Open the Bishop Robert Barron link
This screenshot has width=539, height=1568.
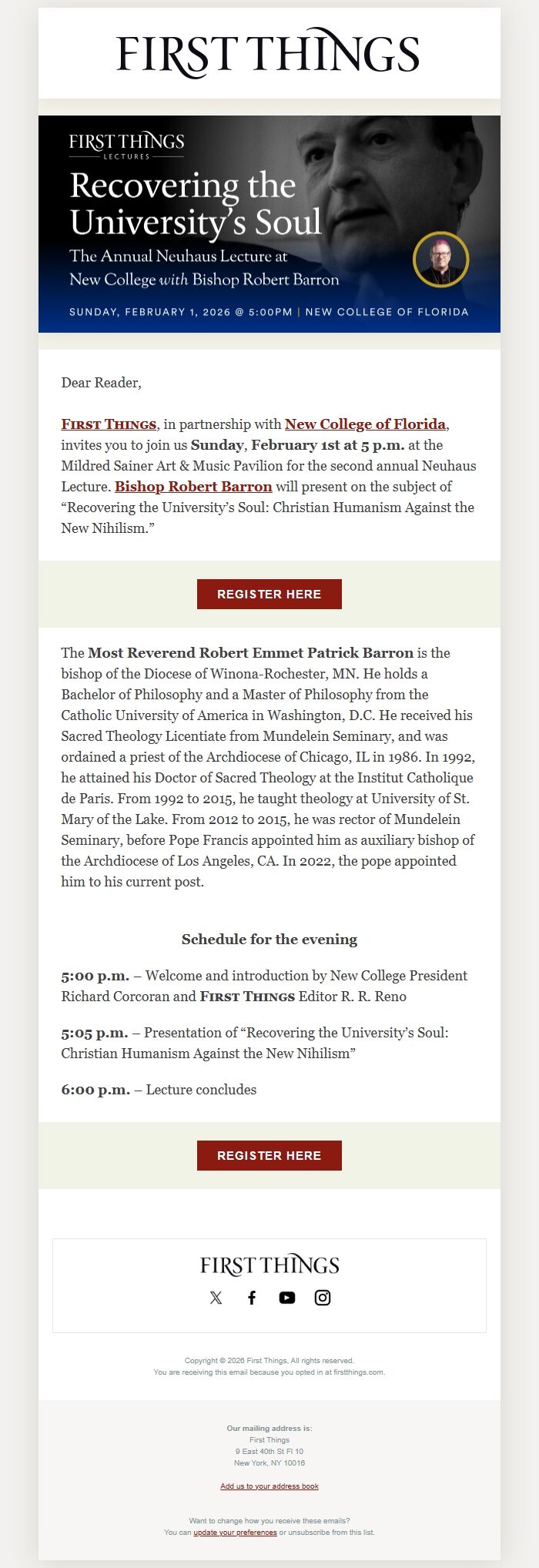pyautogui.click(x=193, y=487)
